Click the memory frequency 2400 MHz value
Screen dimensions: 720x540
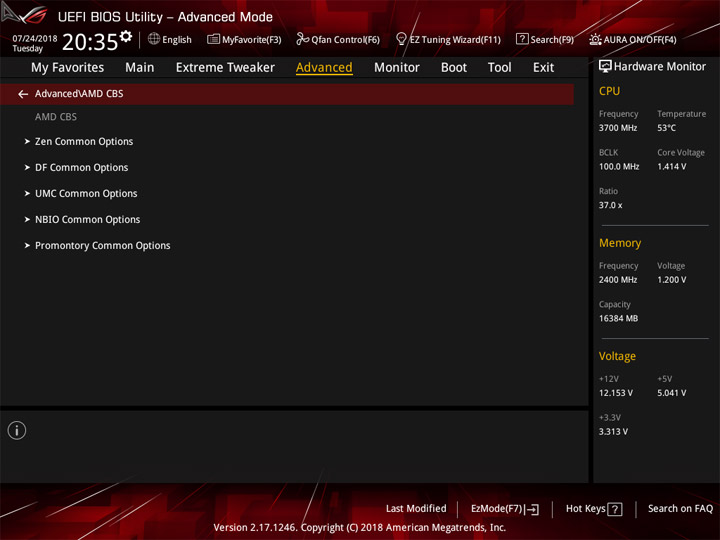(618, 280)
